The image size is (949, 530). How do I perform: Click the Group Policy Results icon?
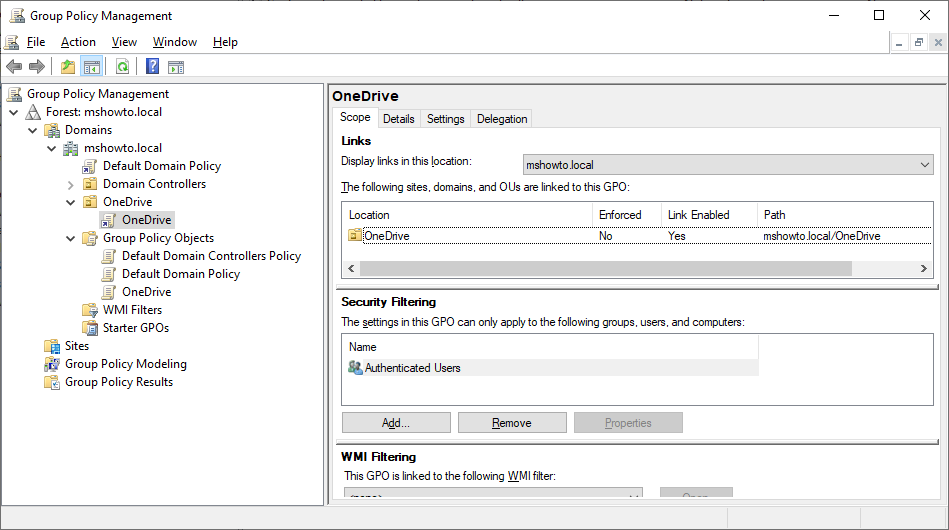tap(52, 382)
